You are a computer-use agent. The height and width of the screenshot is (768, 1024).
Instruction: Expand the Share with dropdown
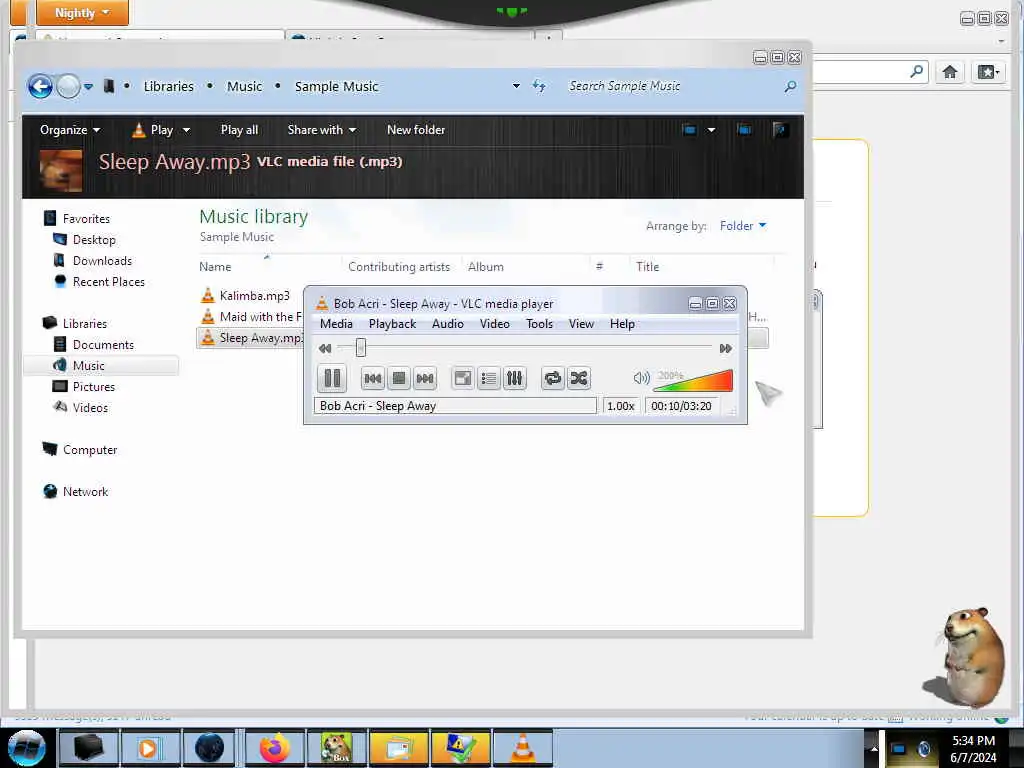pyautogui.click(x=321, y=130)
